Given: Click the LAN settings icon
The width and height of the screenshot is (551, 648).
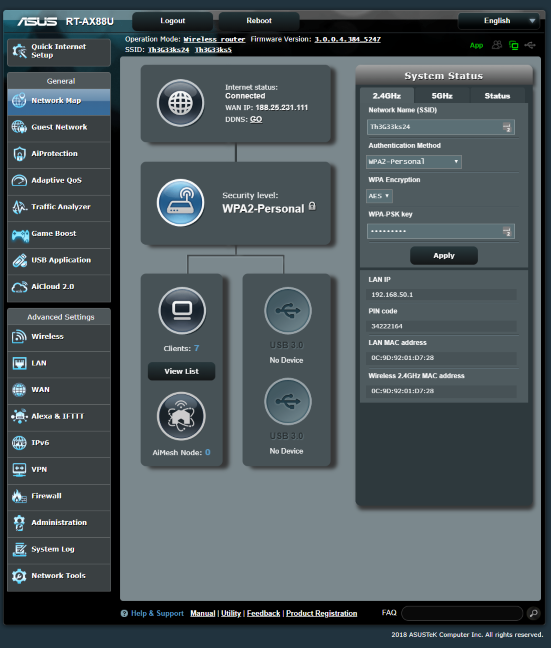Looking at the screenshot, I should click(19, 363).
